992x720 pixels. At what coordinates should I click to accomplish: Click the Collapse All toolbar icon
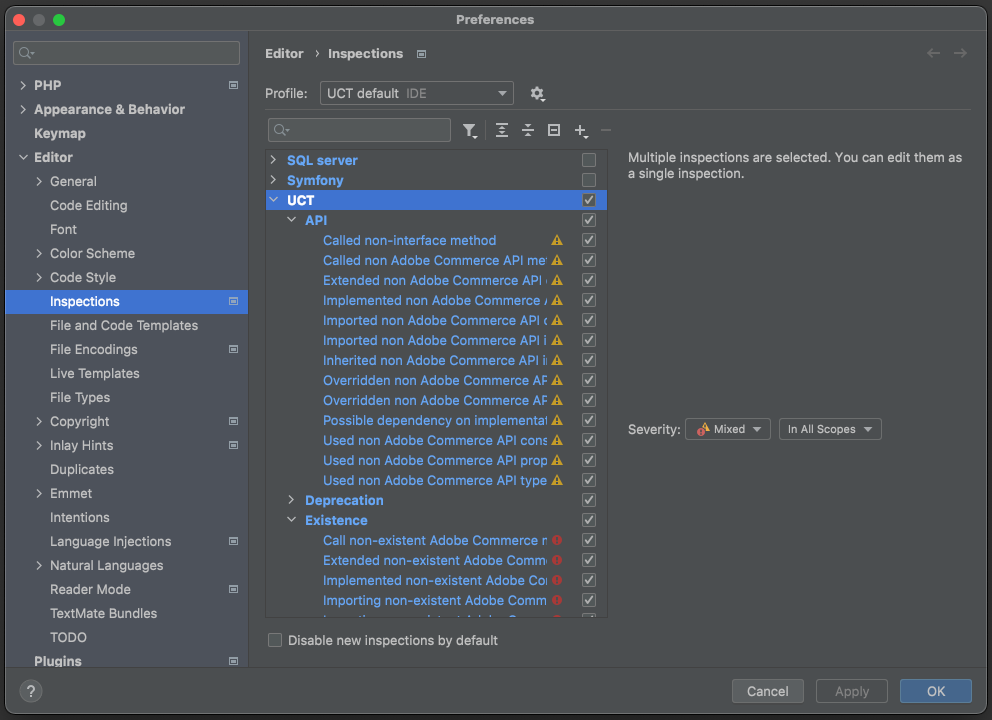point(528,131)
